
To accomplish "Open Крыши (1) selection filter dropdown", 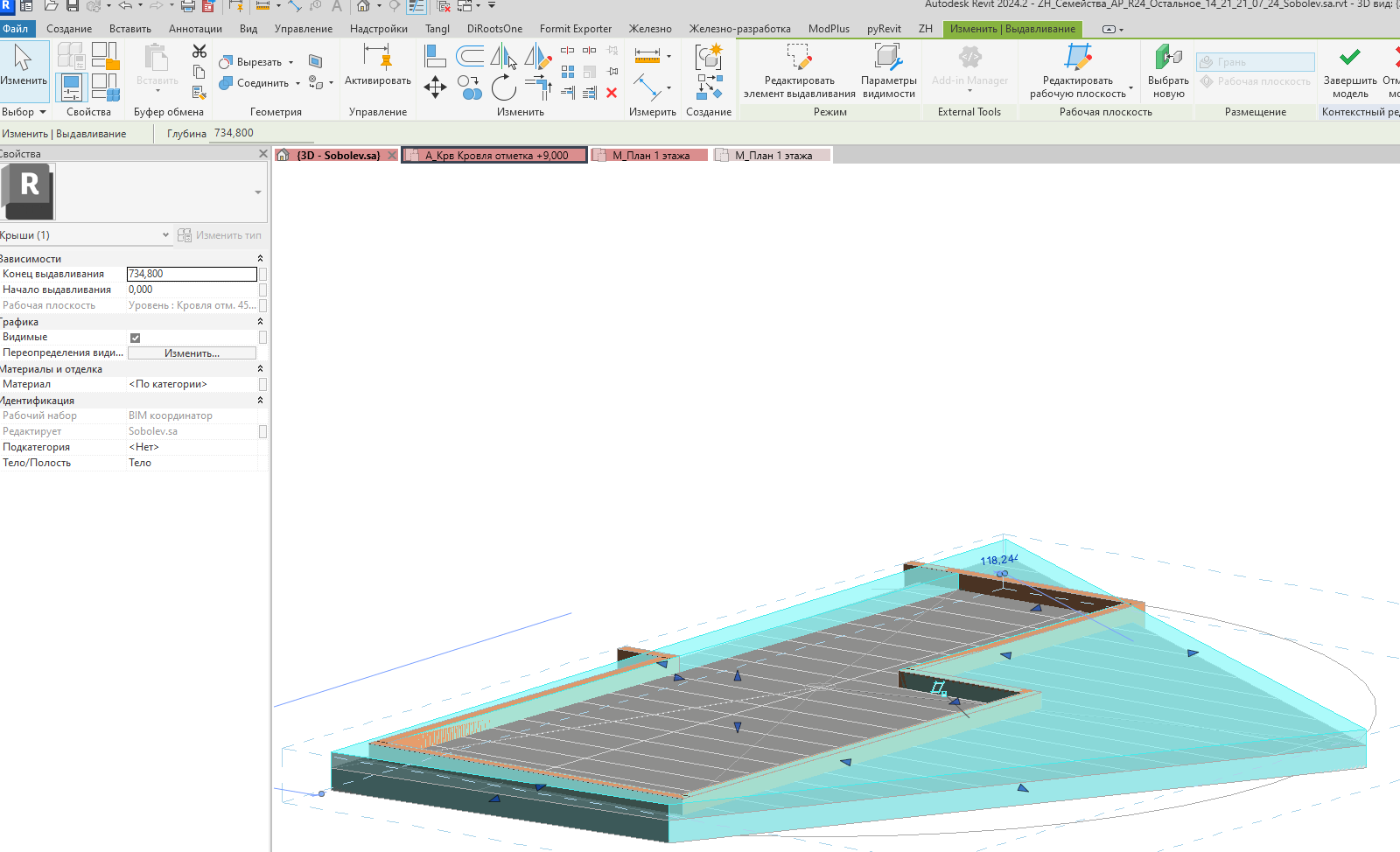I will coord(165,235).
